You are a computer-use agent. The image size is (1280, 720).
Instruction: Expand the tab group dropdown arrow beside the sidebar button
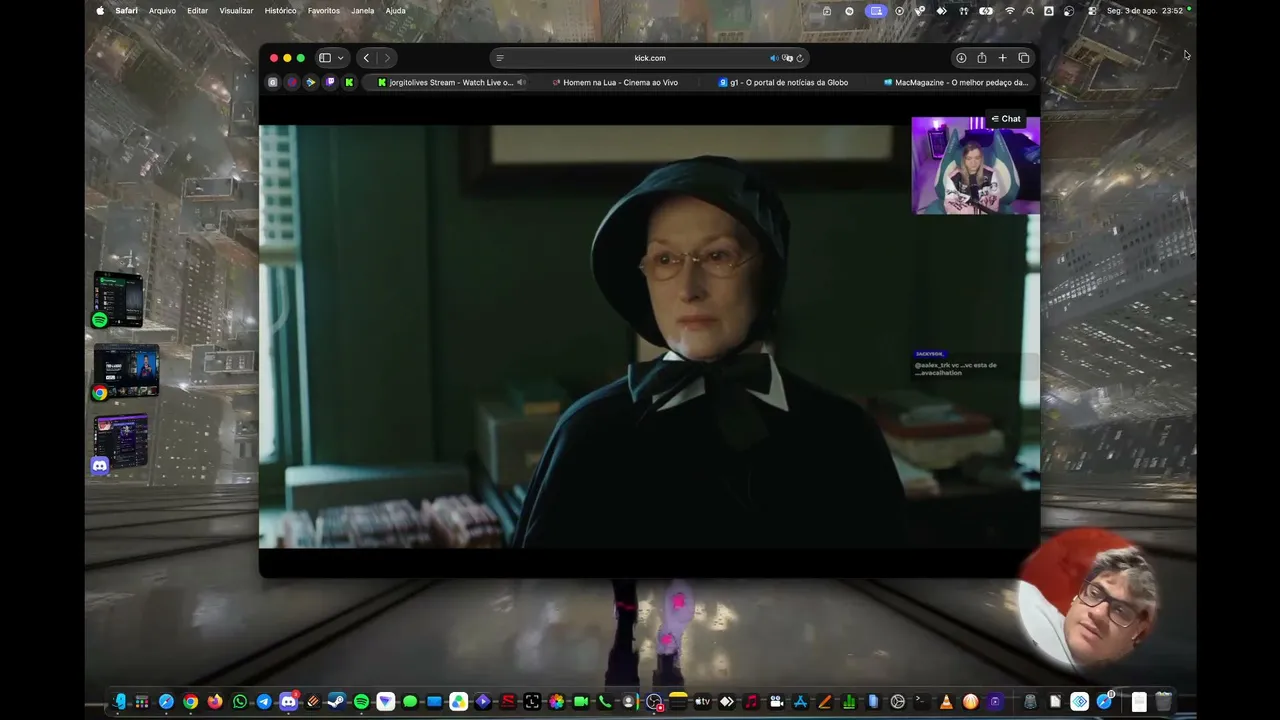pos(340,58)
